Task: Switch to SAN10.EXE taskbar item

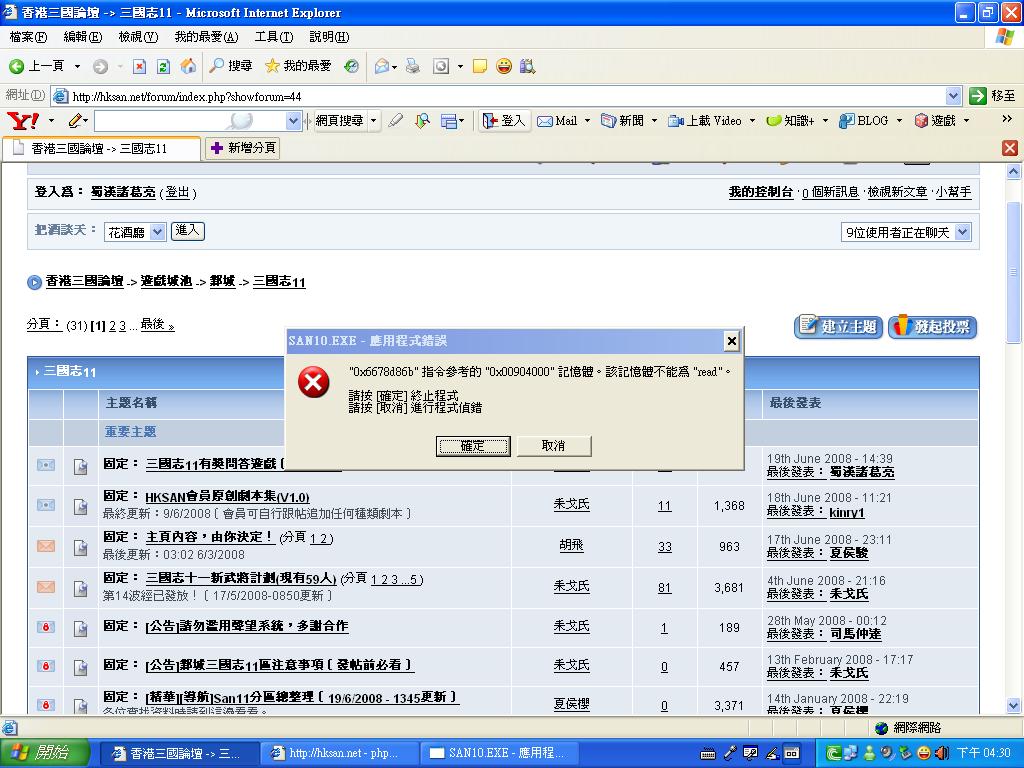Action: (x=499, y=753)
